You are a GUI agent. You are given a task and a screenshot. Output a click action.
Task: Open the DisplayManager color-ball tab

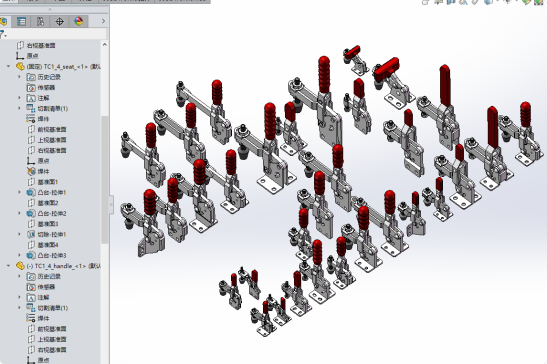click(x=79, y=22)
